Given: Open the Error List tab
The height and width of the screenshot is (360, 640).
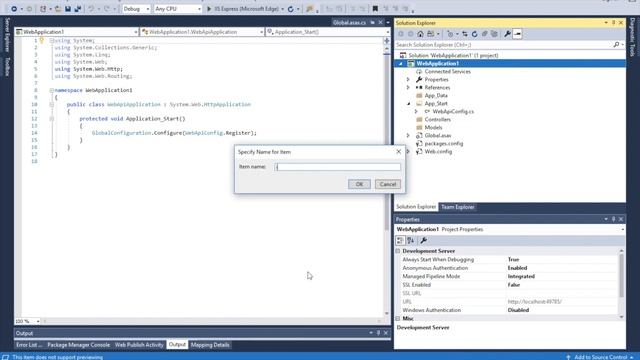Looking at the screenshot, I should click(x=29, y=345).
